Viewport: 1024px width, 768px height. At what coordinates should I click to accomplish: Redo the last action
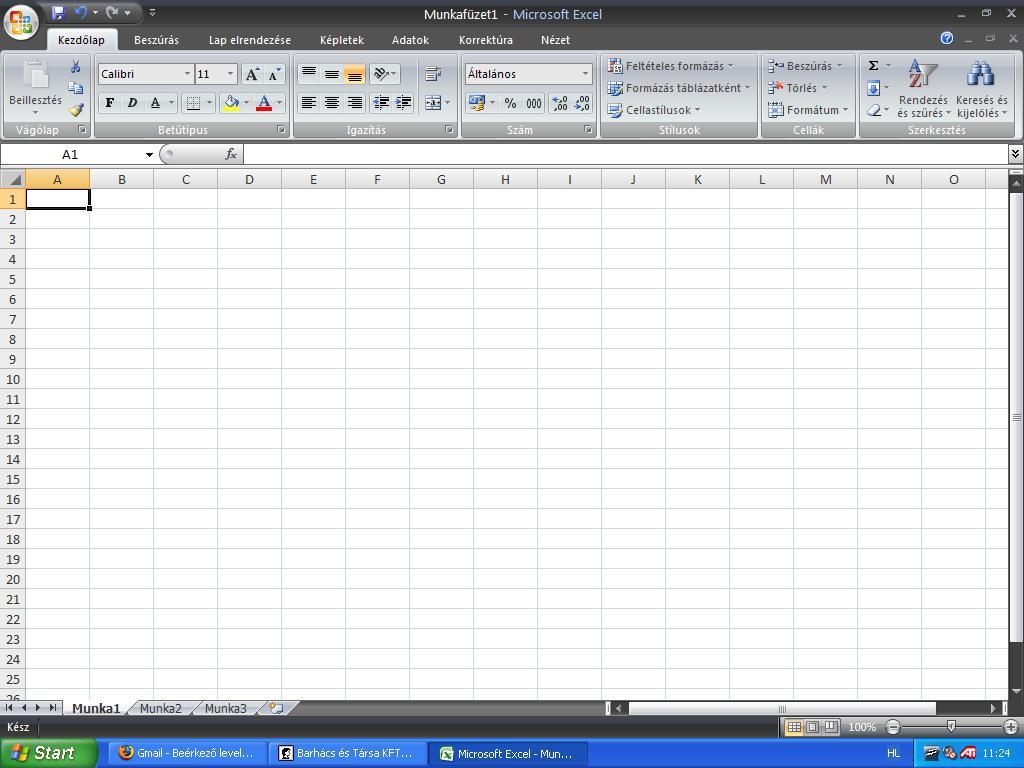pyautogui.click(x=112, y=12)
